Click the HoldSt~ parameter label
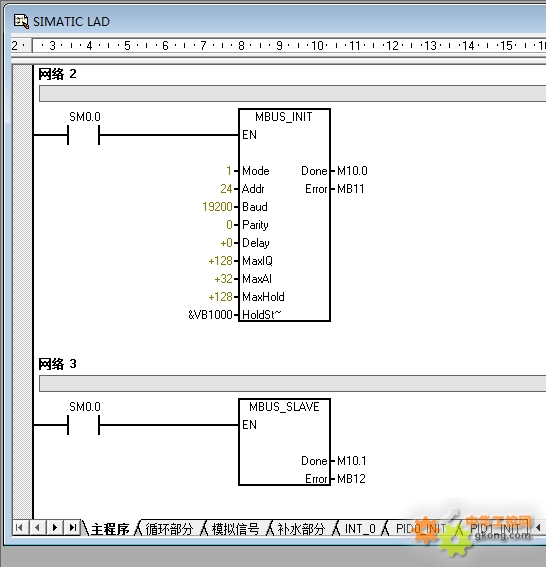This screenshot has width=546, height=567. tap(261, 315)
